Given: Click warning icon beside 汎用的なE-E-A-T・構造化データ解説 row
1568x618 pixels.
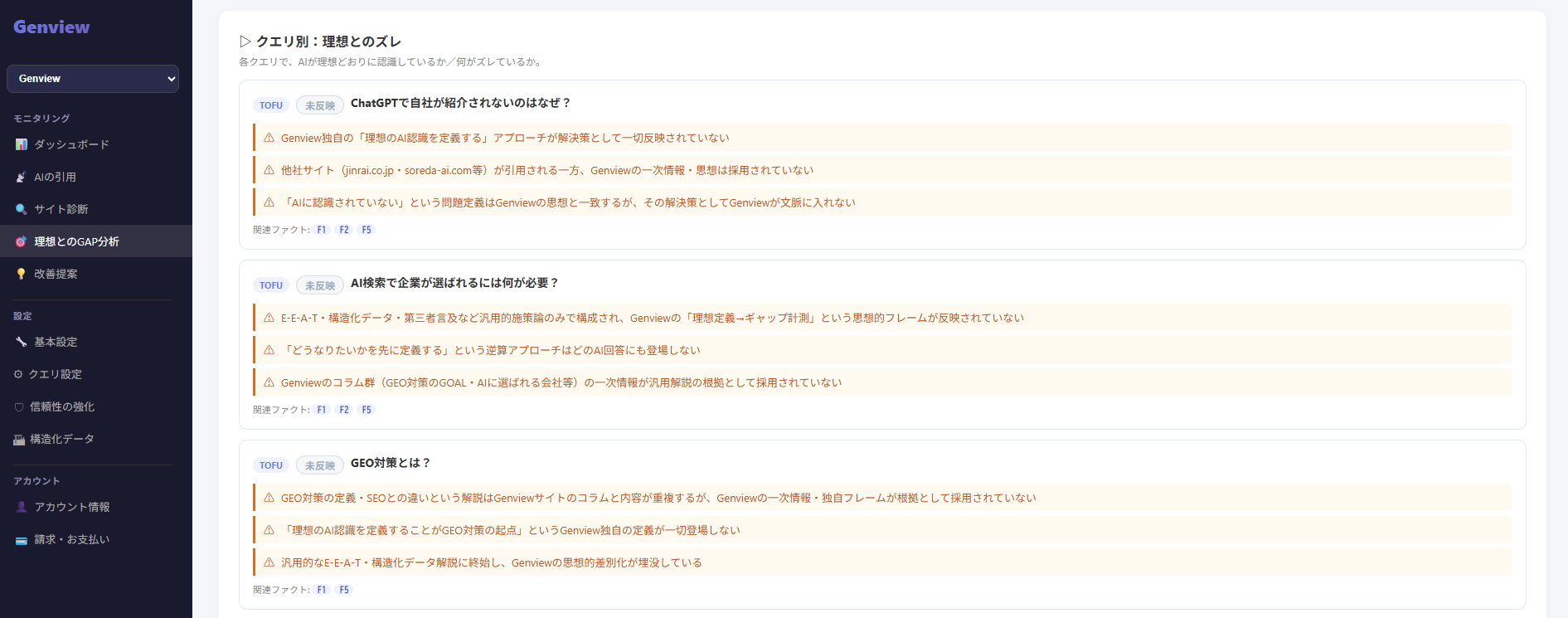Looking at the screenshot, I should (269, 562).
